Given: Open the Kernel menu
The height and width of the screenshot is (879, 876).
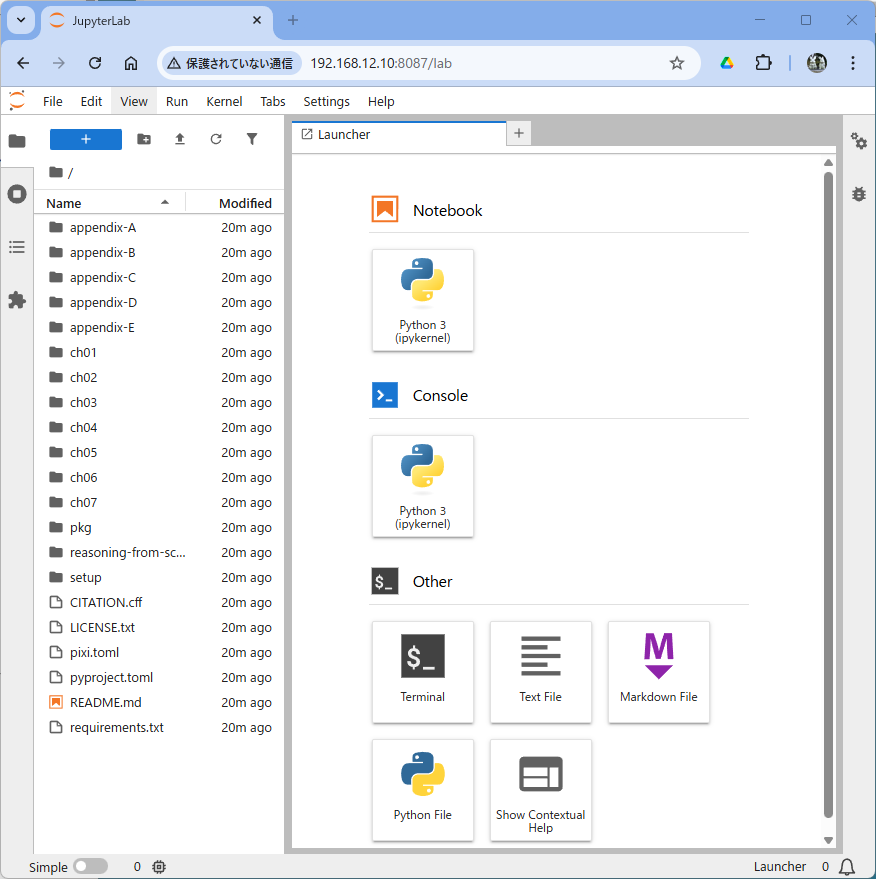Looking at the screenshot, I should 224,101.
